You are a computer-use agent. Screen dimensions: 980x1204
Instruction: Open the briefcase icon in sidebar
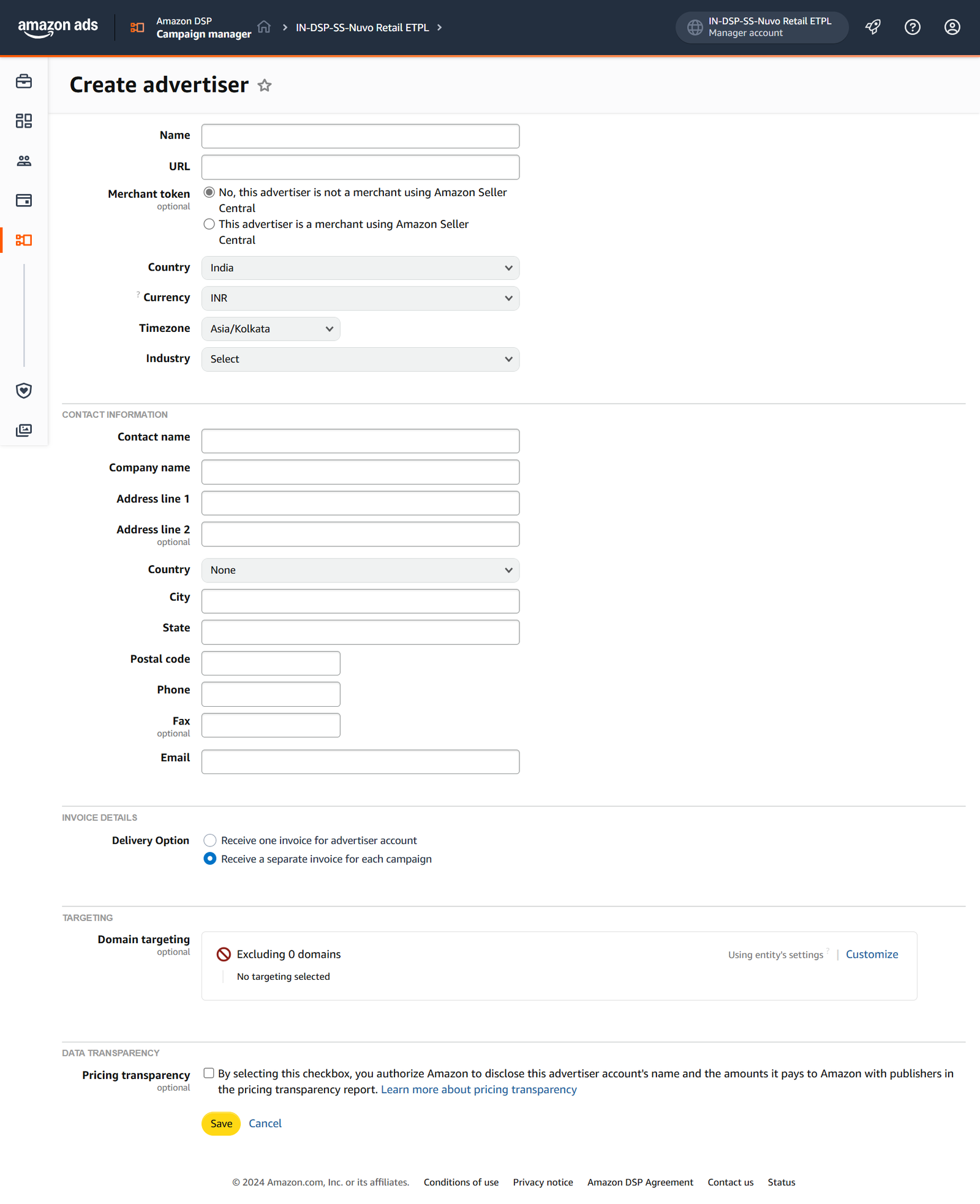tap(24, 81)
